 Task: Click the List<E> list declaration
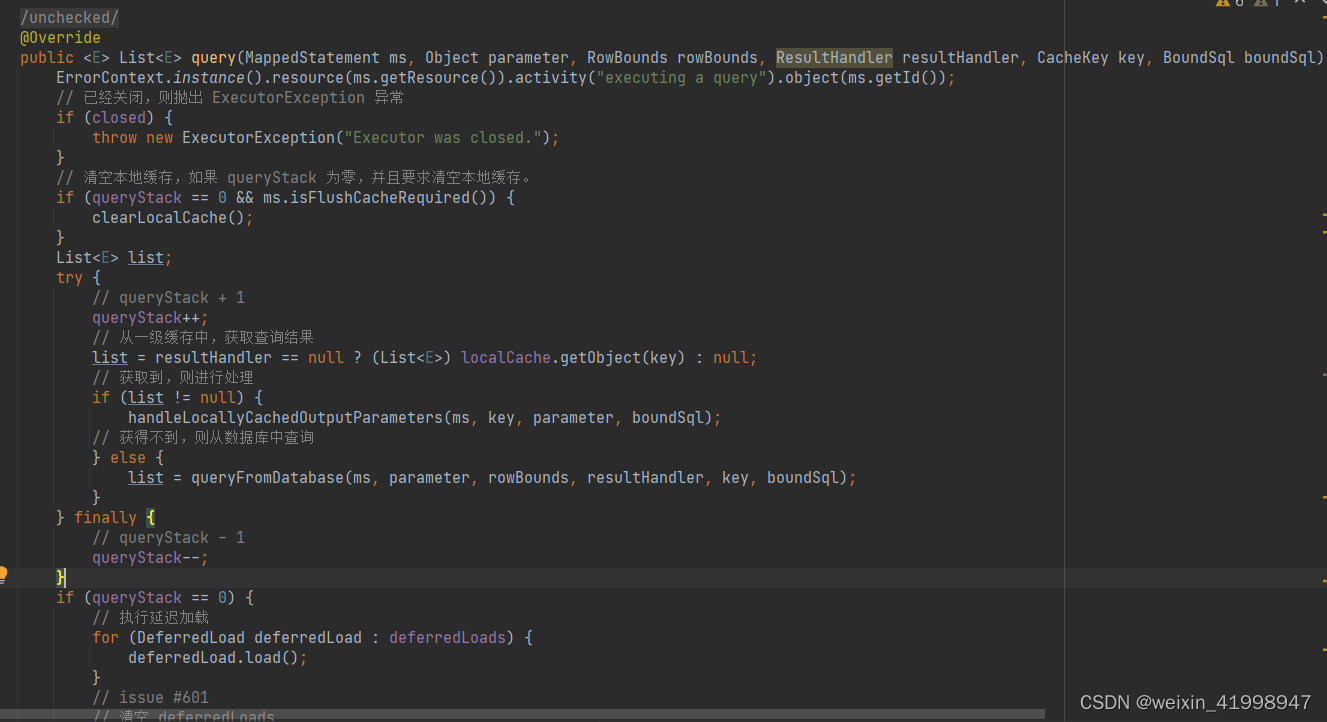114,258
